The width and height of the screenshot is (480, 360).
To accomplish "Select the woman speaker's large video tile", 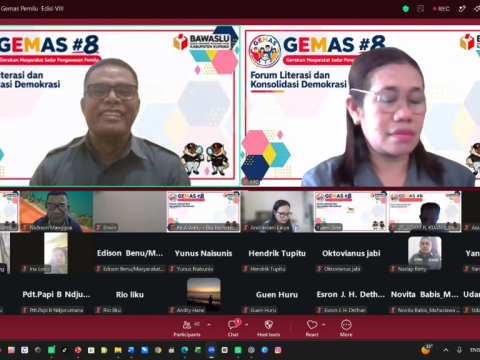I will [361, 106].
